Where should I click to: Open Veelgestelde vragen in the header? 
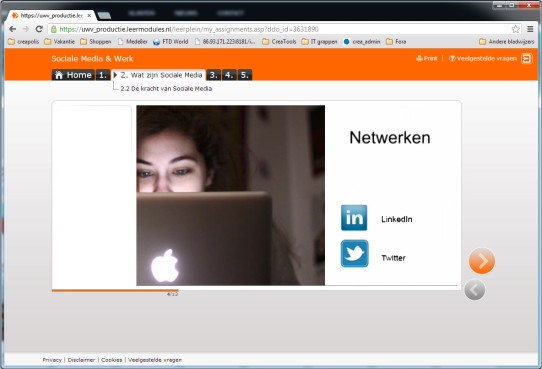(483, 58)
